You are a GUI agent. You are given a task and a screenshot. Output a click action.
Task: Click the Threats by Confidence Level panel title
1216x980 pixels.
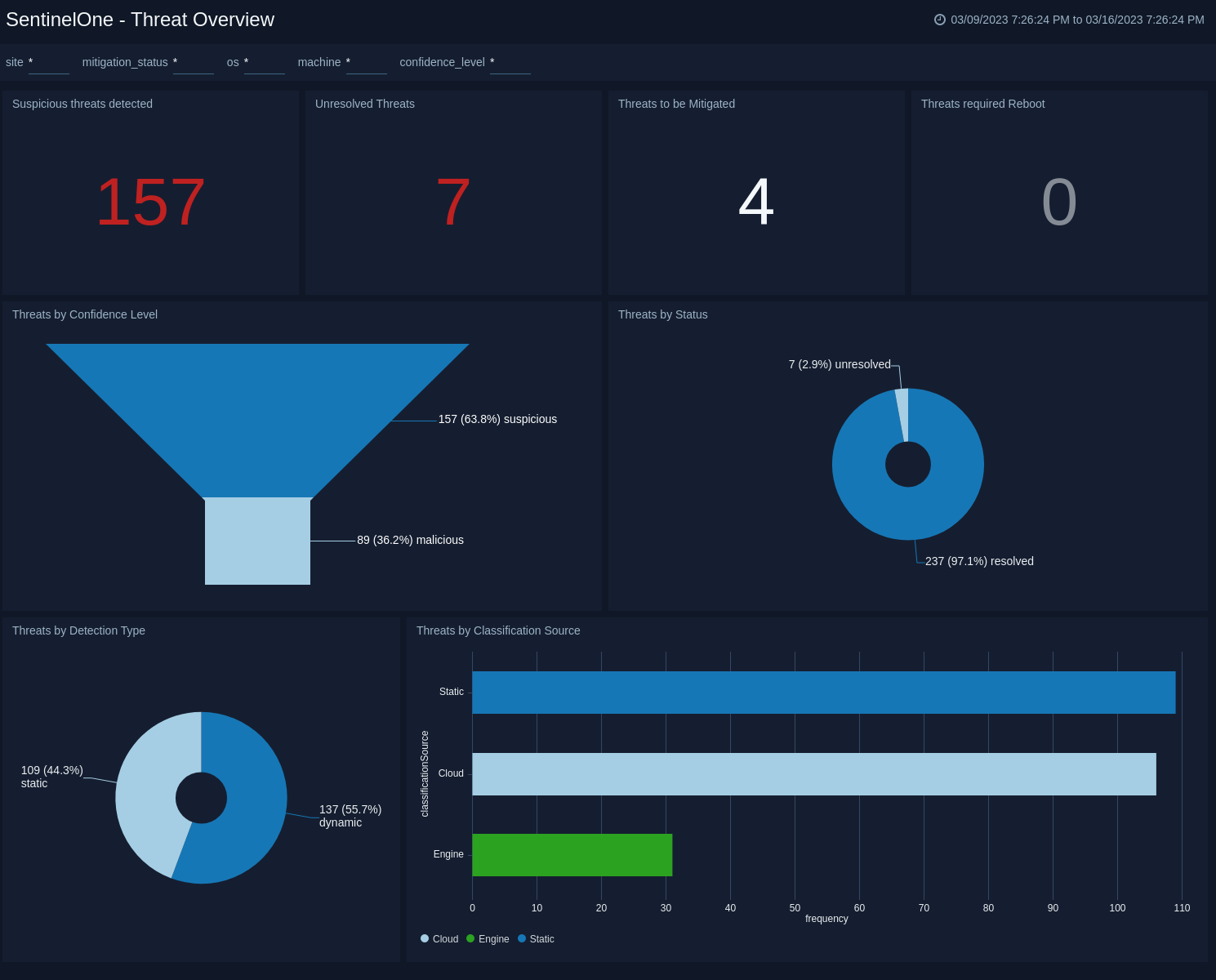[x=84, y=314]
